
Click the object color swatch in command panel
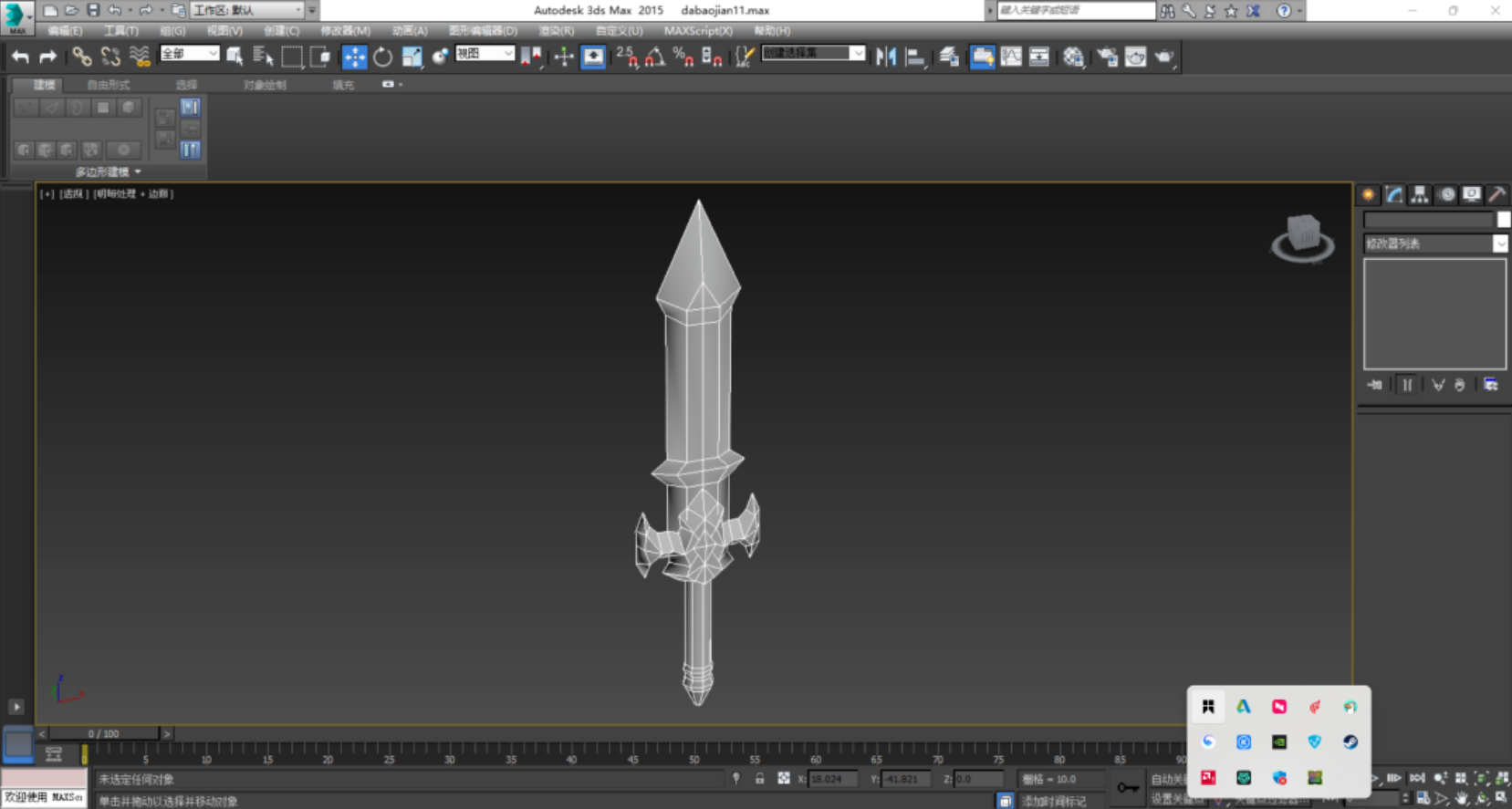pos(1503,219)
